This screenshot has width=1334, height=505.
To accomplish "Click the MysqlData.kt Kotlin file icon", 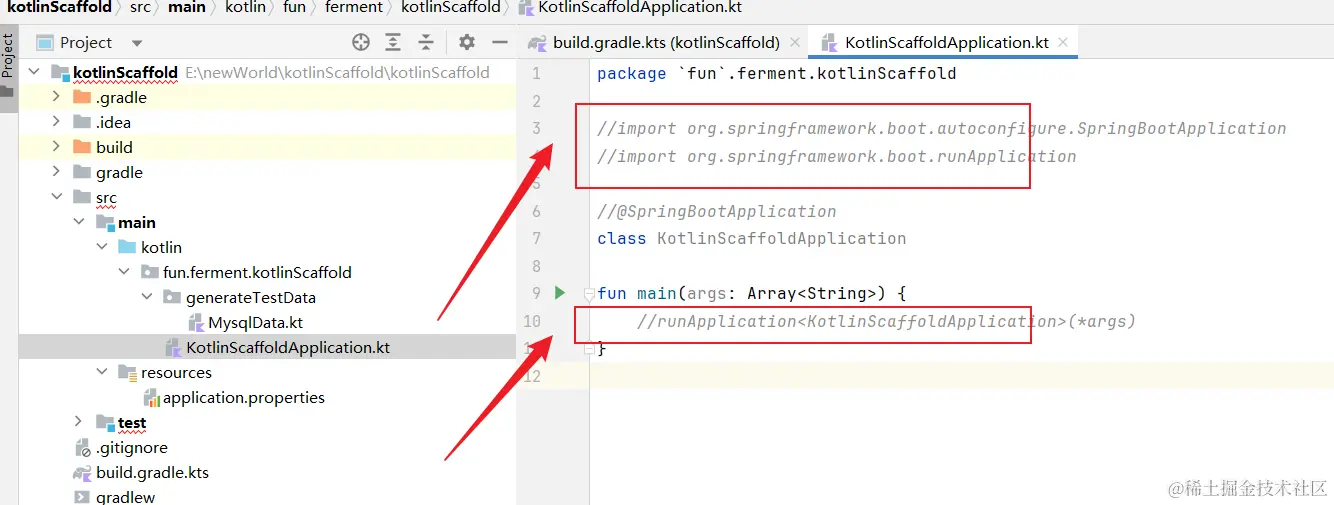I will pos(195,322).
